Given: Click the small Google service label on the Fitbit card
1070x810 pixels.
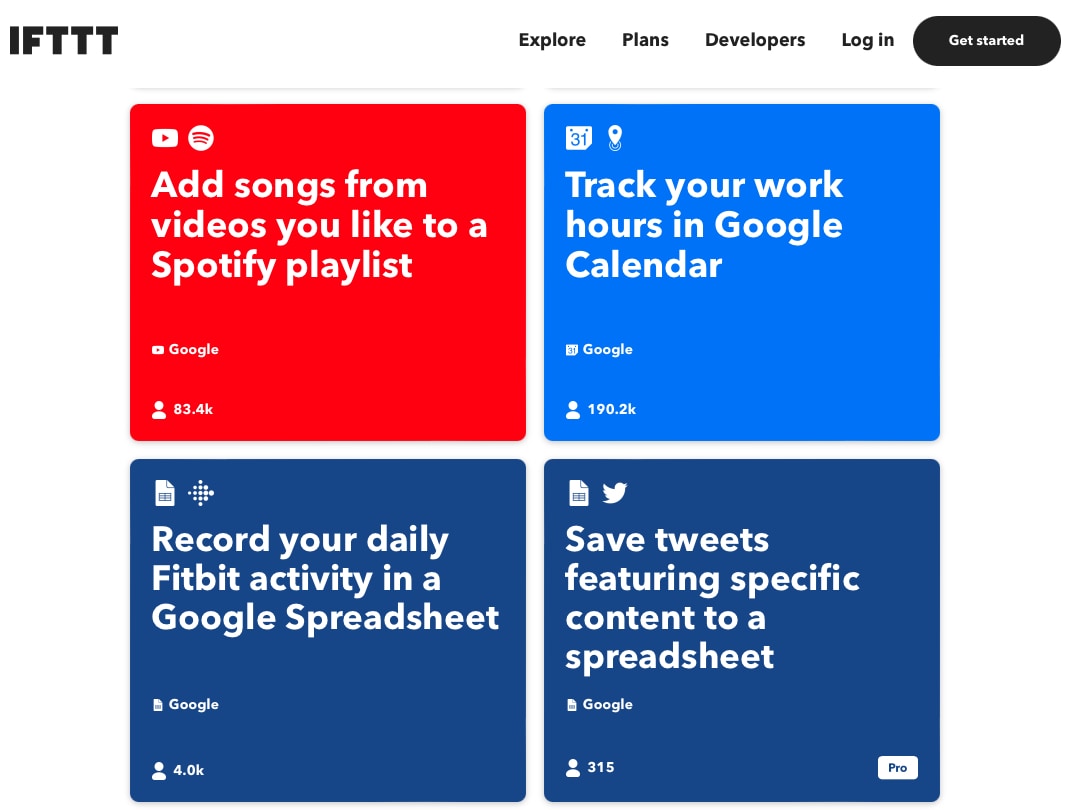Looking at the screenshot, I should [x=185, y=704].
